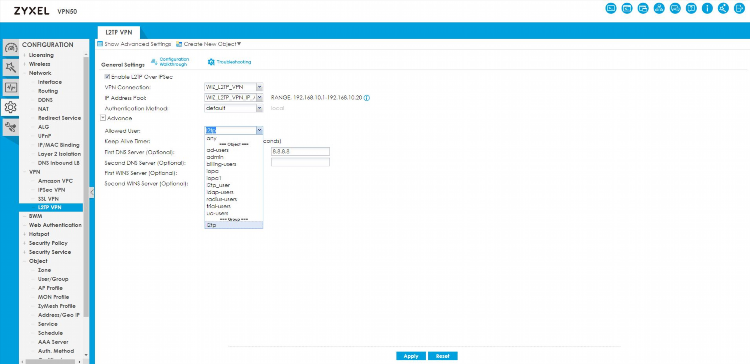This screenshot has width=750, height=364.
Task: Collapse the sidebar with arrow handle
Action: click(92, 191)
